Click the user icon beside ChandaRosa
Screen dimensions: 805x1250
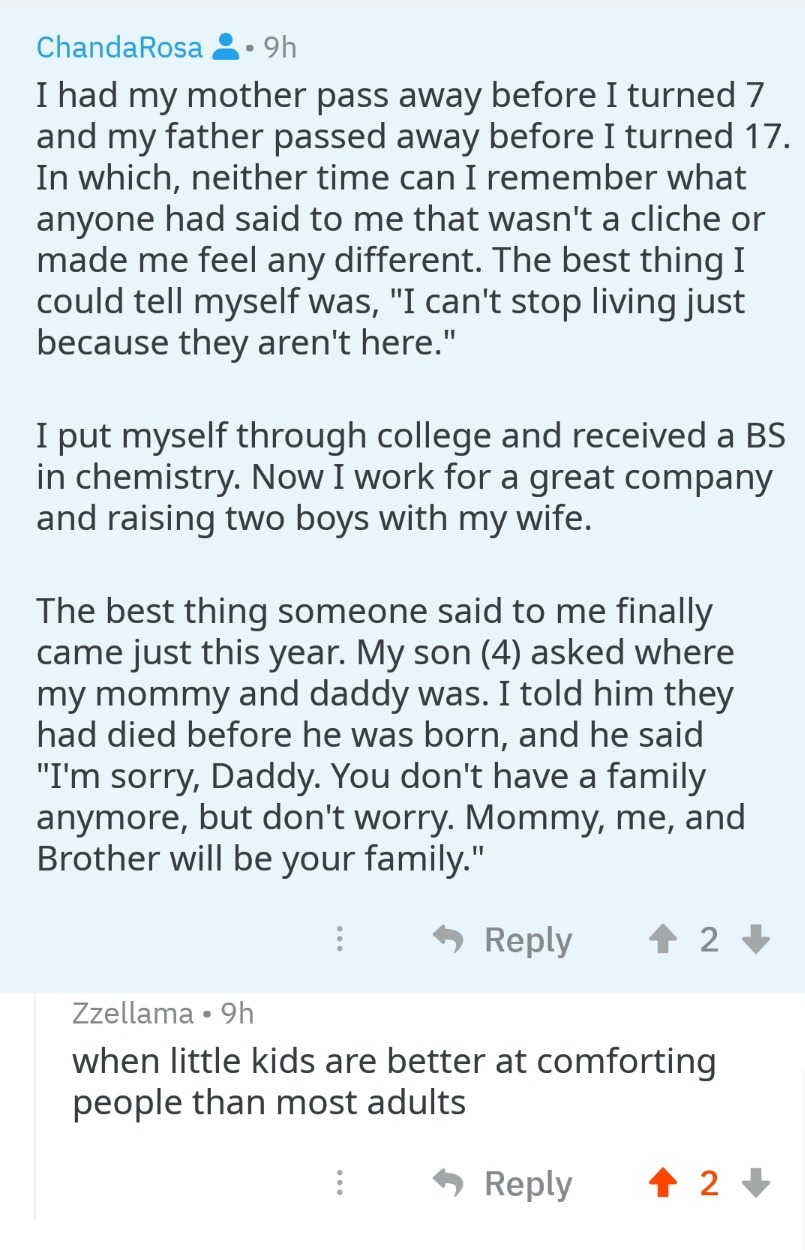(x=226, y=47)
